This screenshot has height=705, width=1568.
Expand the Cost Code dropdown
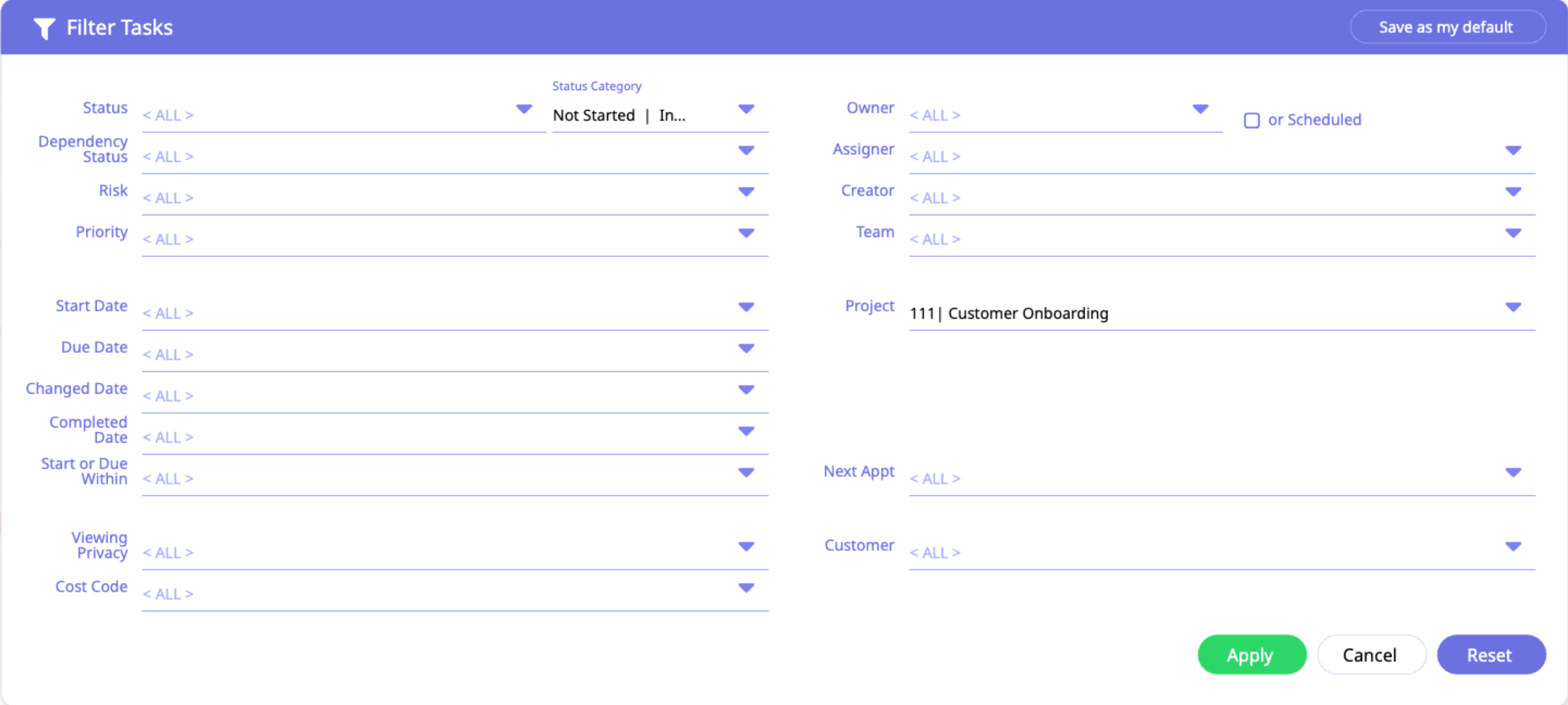746,588
